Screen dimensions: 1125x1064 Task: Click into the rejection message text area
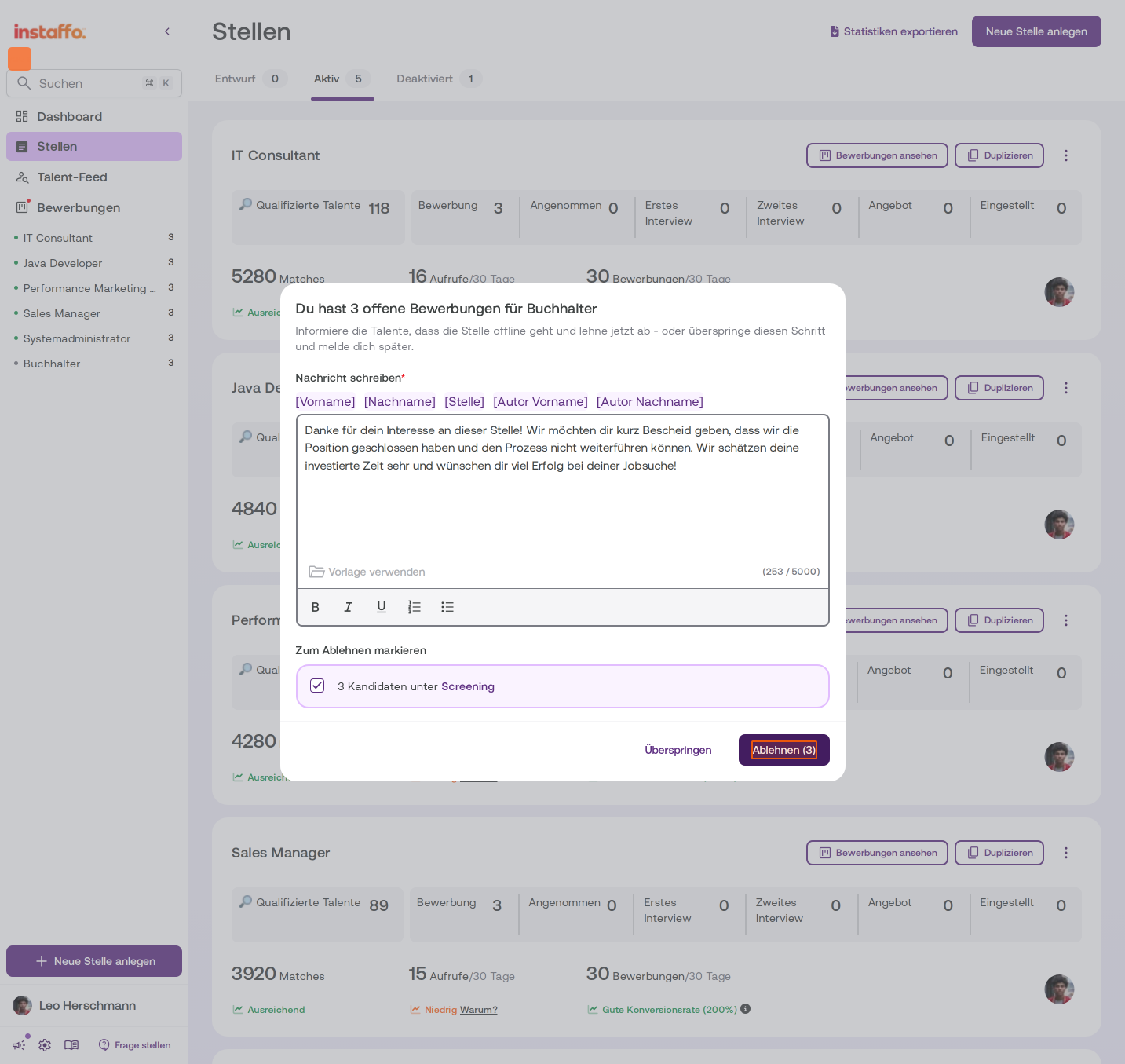[563, 487]
